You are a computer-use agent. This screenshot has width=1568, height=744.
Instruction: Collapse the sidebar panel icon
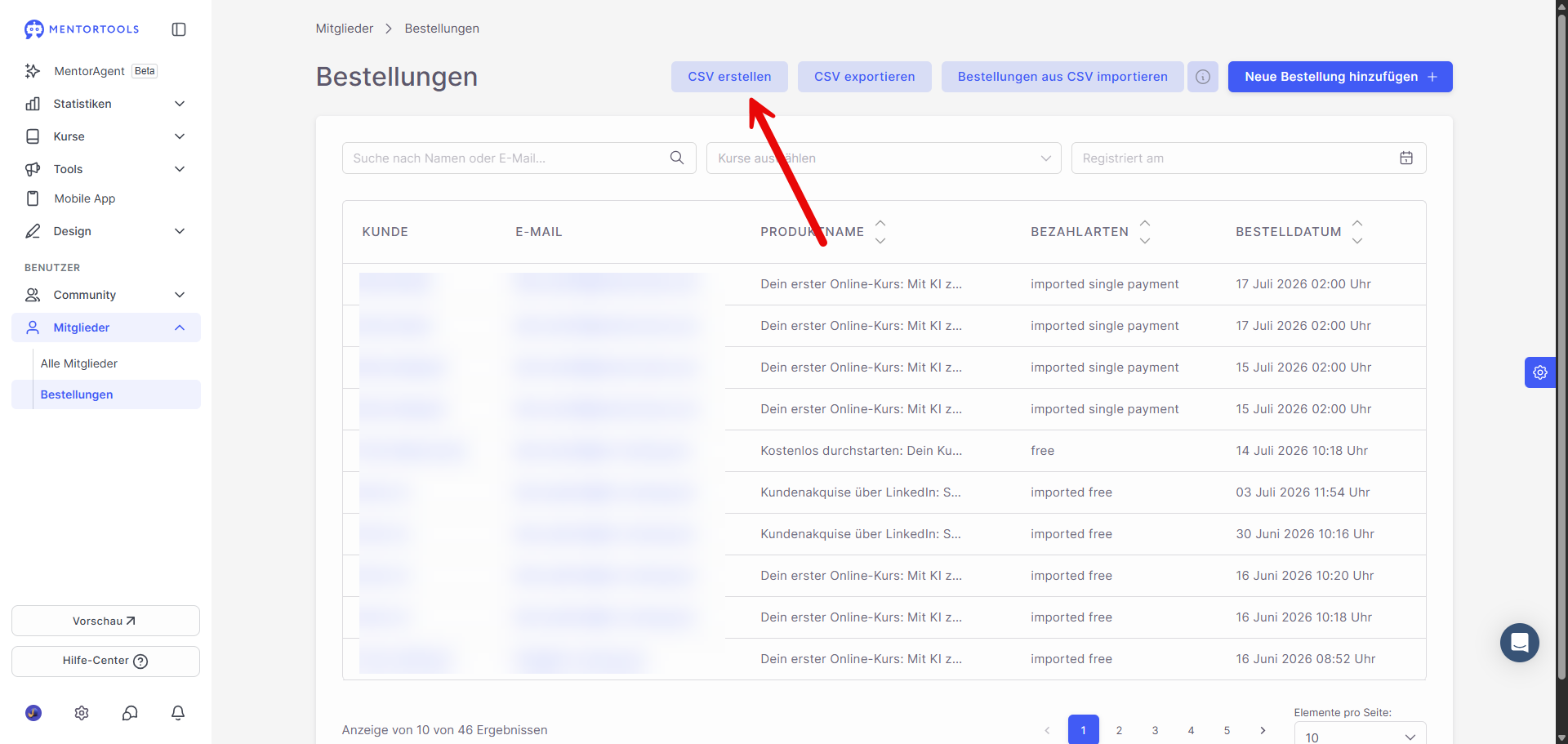click(179, 29)
